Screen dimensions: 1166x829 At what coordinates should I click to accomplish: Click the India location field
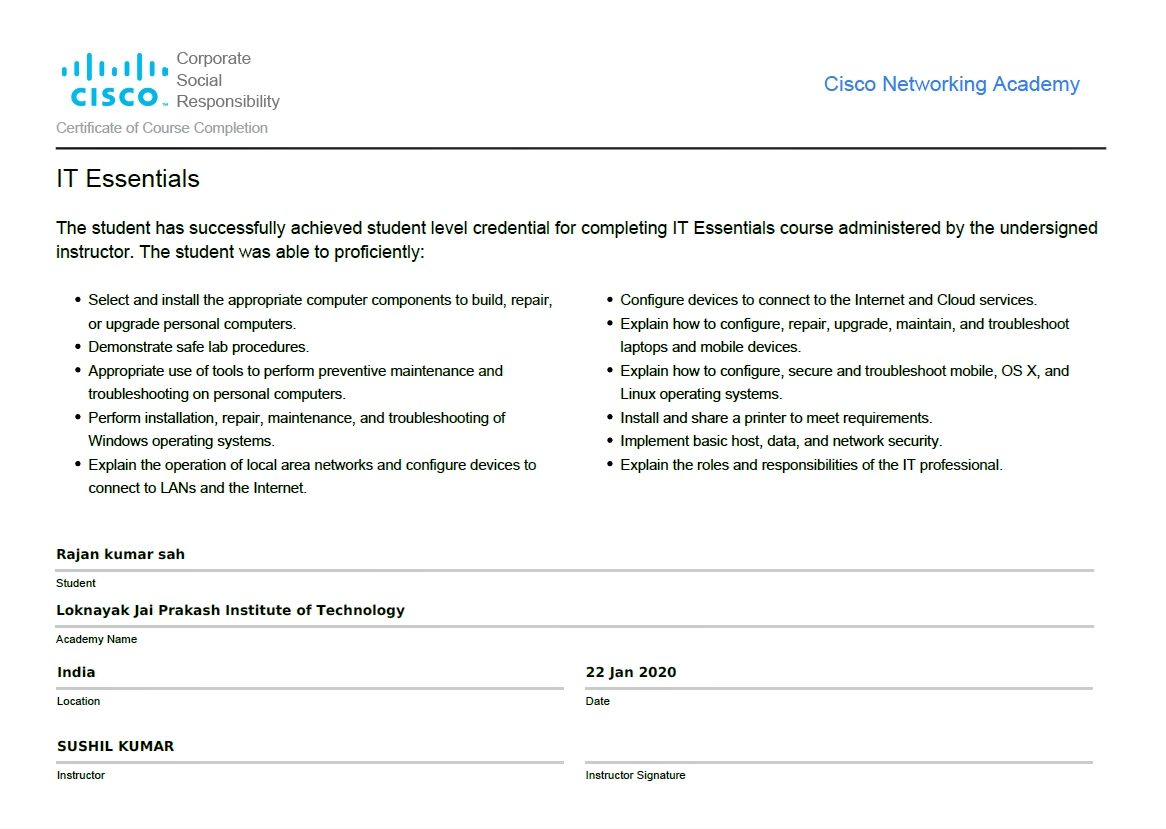(x=77, y=672)
